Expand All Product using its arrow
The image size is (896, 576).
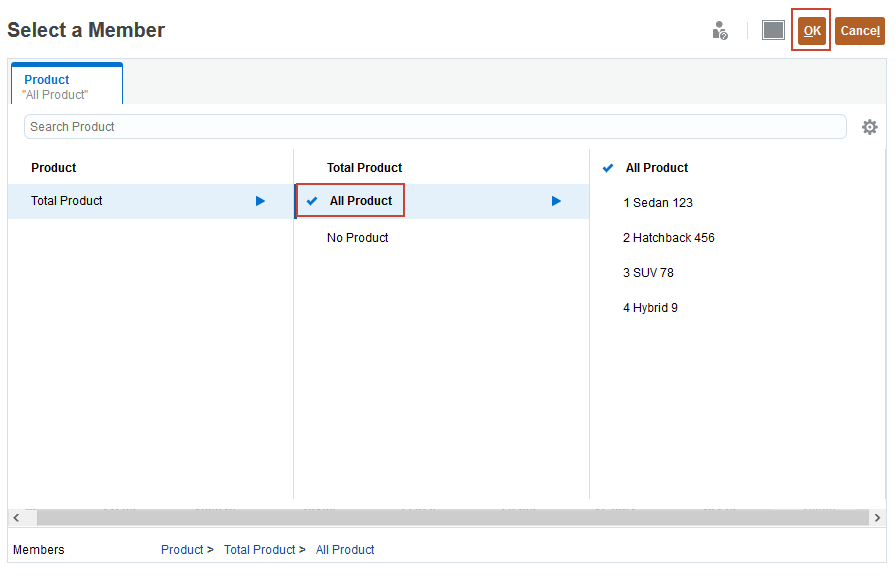[556, 201]
